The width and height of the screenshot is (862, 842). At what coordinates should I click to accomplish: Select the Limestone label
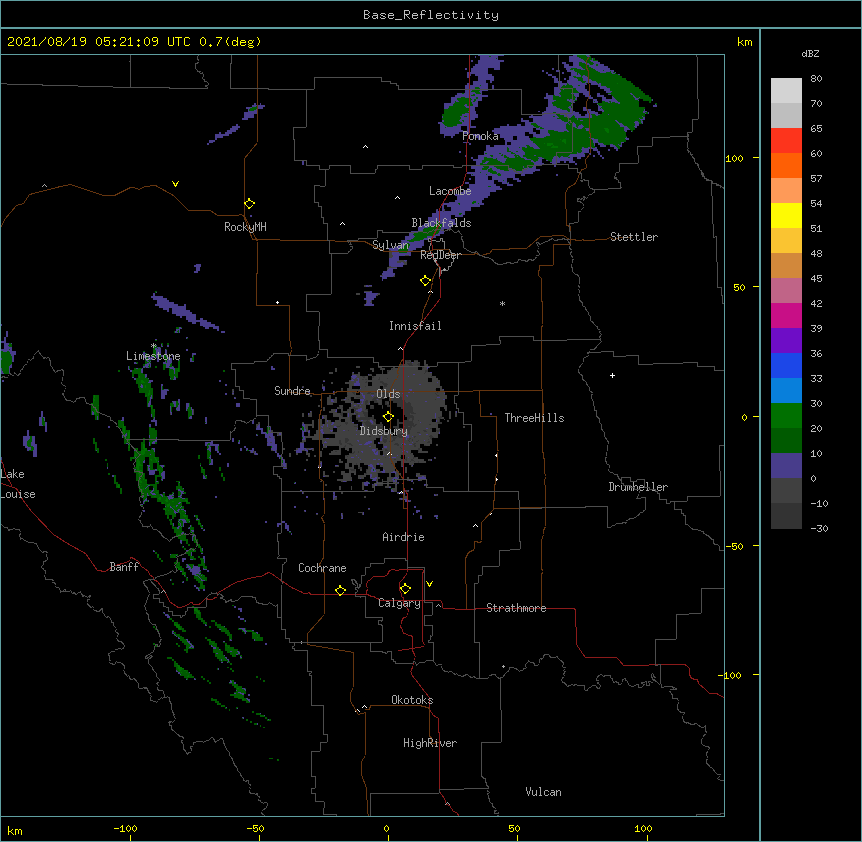coord(153,356)
